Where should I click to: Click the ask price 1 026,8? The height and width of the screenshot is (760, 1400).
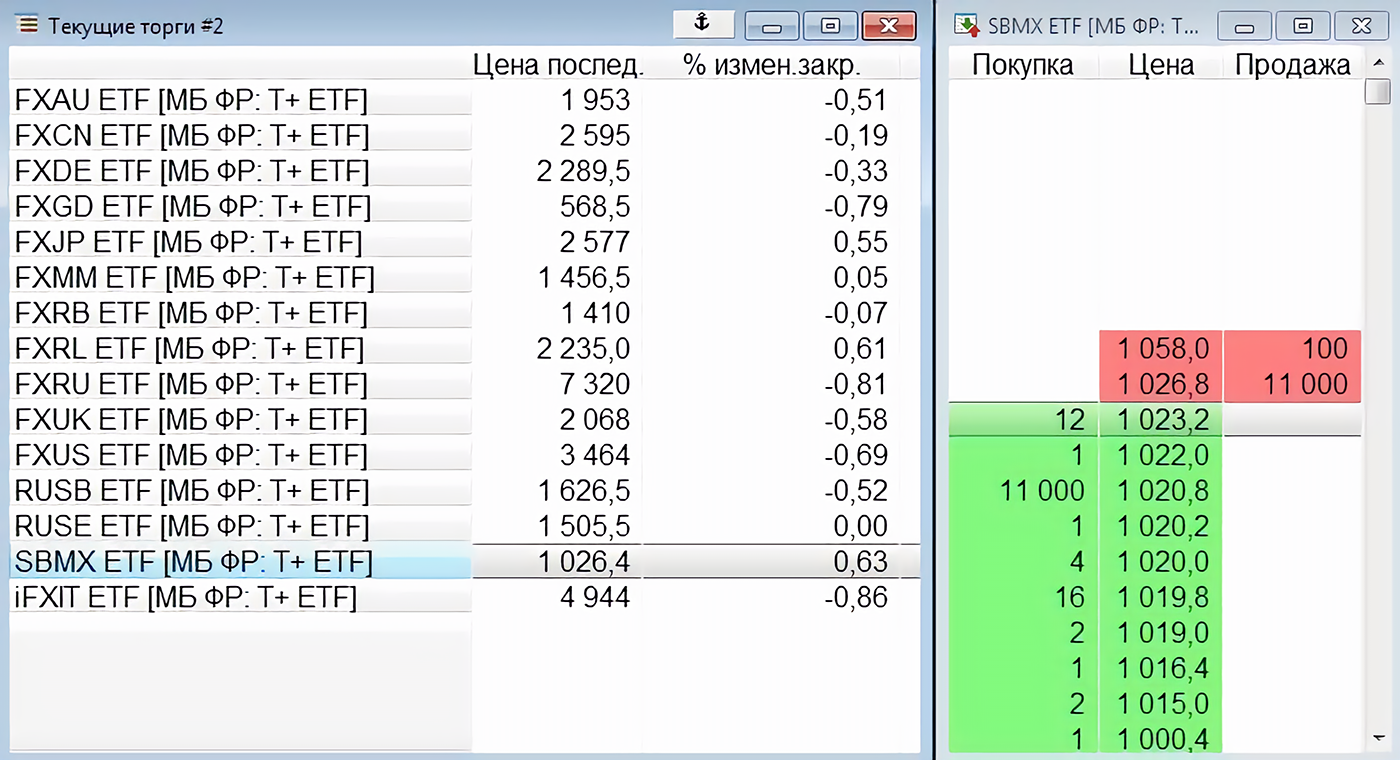(1163, 385)
